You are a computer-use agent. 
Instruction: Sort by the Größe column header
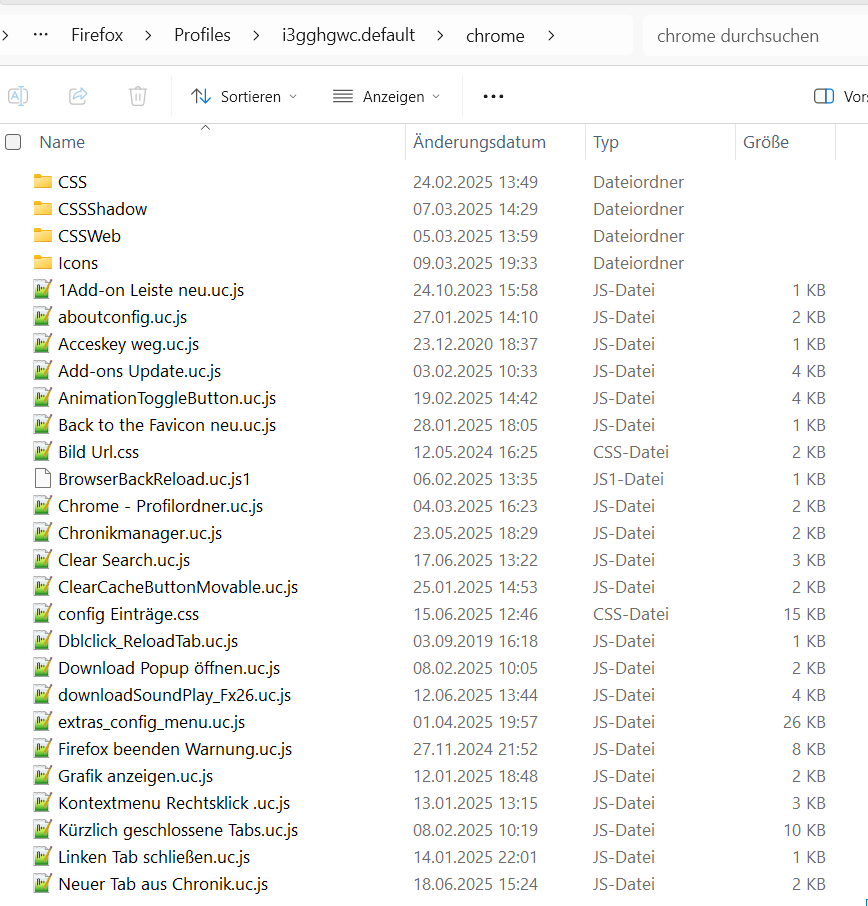tap(766, 142)
